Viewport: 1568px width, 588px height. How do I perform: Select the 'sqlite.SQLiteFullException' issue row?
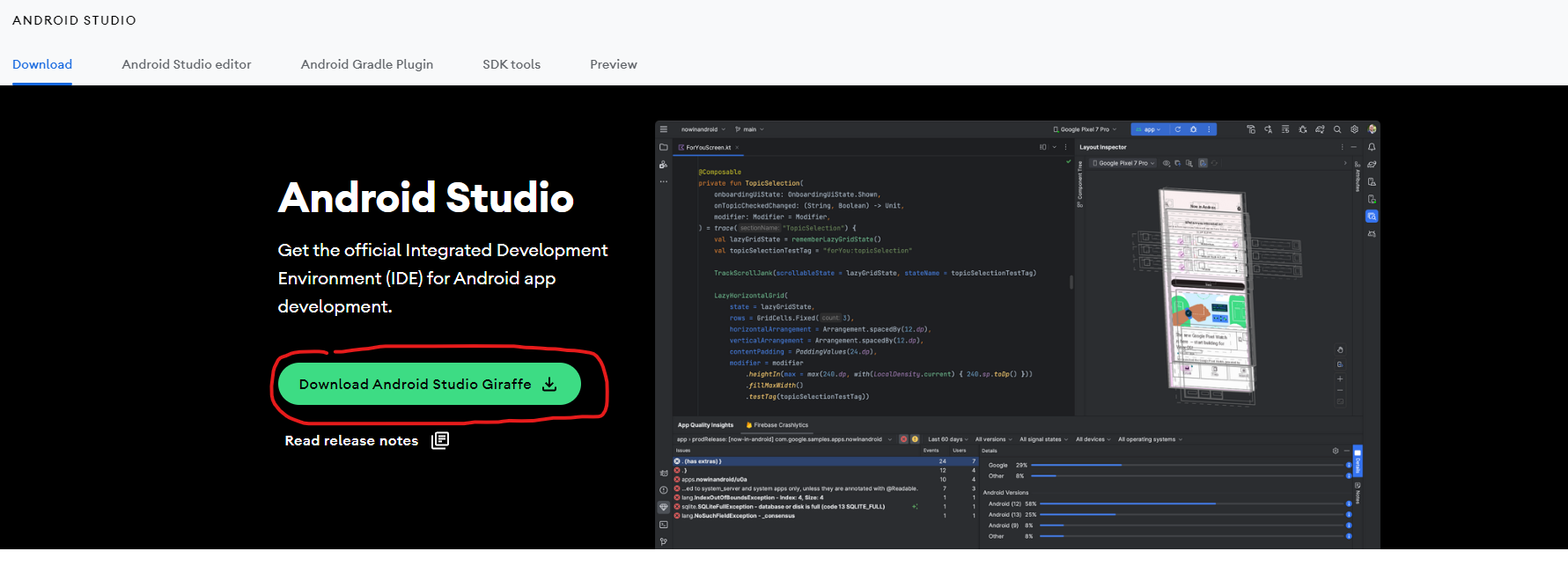[826, 506]
